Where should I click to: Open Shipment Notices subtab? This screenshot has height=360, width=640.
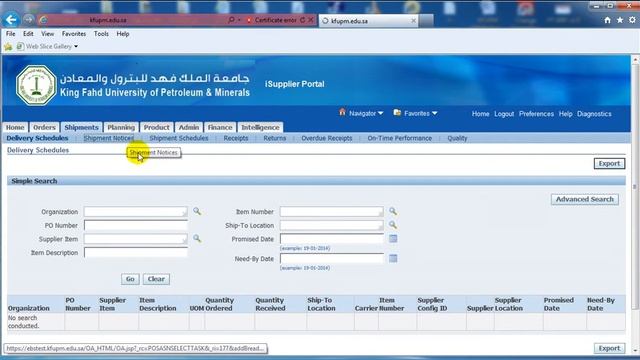(109, 138)
